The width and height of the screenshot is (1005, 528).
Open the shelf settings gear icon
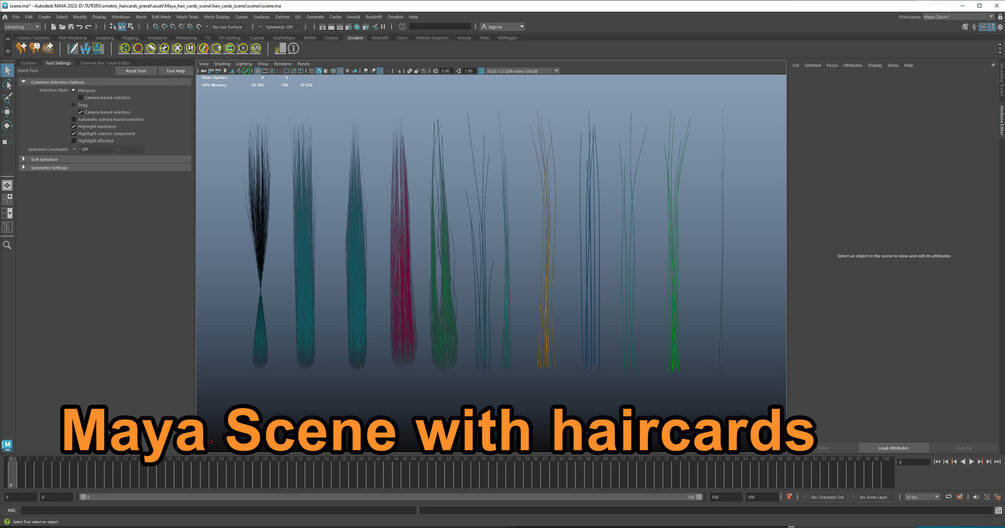(x=8, y=51)
